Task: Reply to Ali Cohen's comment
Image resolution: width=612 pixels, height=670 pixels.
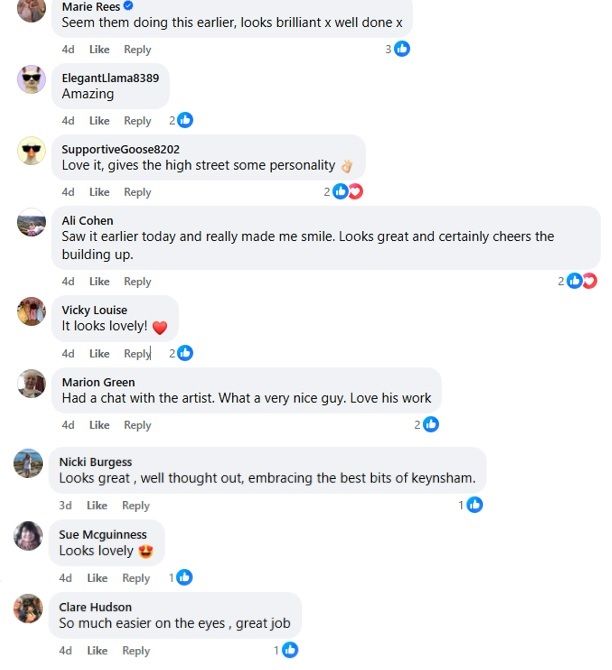Action: [x=137, y=281]
